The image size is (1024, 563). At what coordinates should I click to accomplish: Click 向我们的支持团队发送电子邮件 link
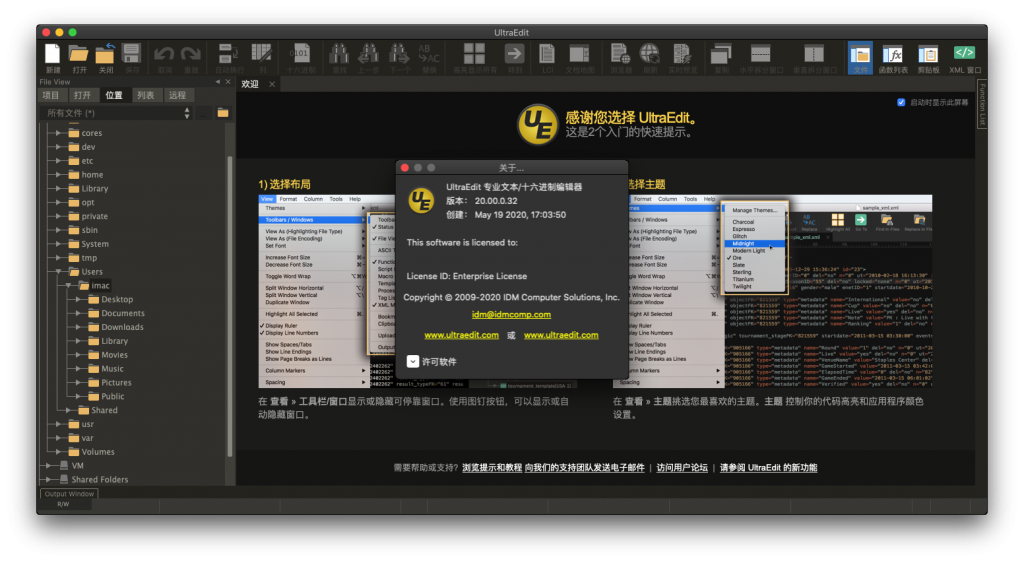[584, 468]
